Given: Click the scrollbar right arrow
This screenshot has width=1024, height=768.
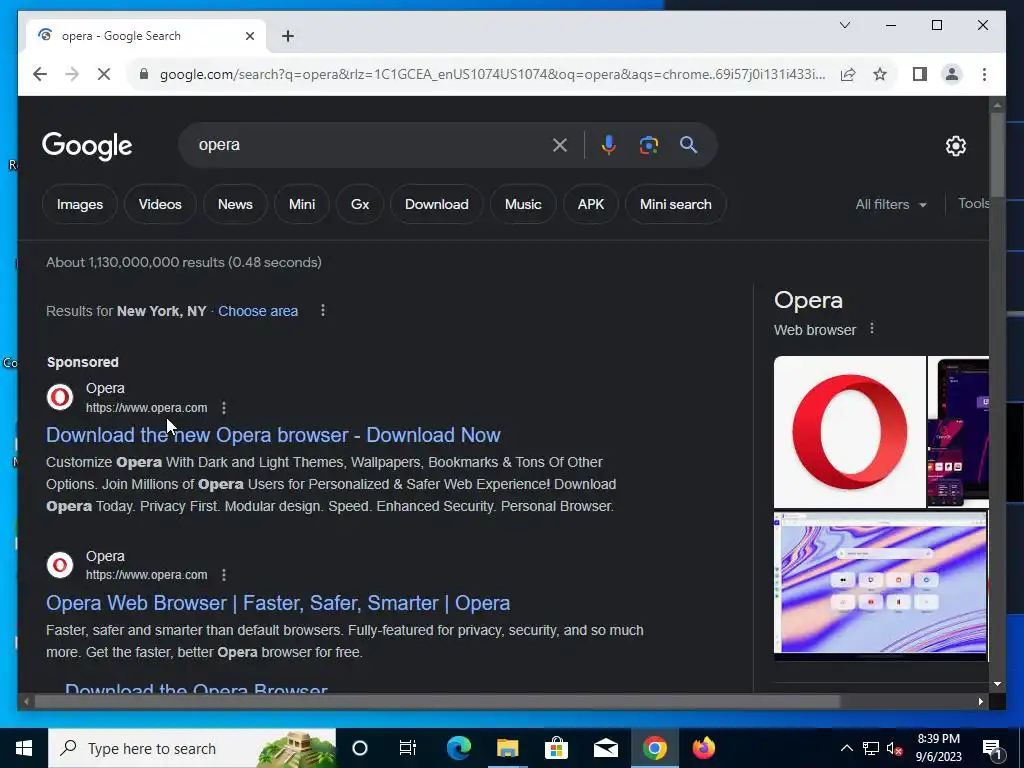Looking at the screenshot, I should (980, 702).
